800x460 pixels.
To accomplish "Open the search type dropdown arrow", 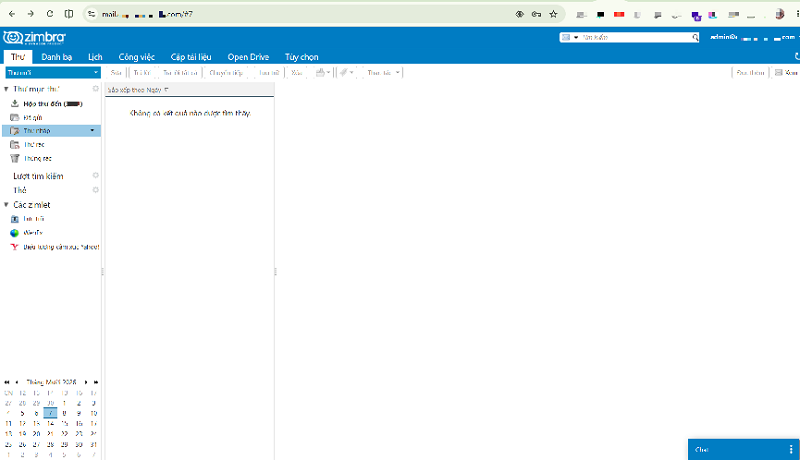I will click(x=576, y=37).
